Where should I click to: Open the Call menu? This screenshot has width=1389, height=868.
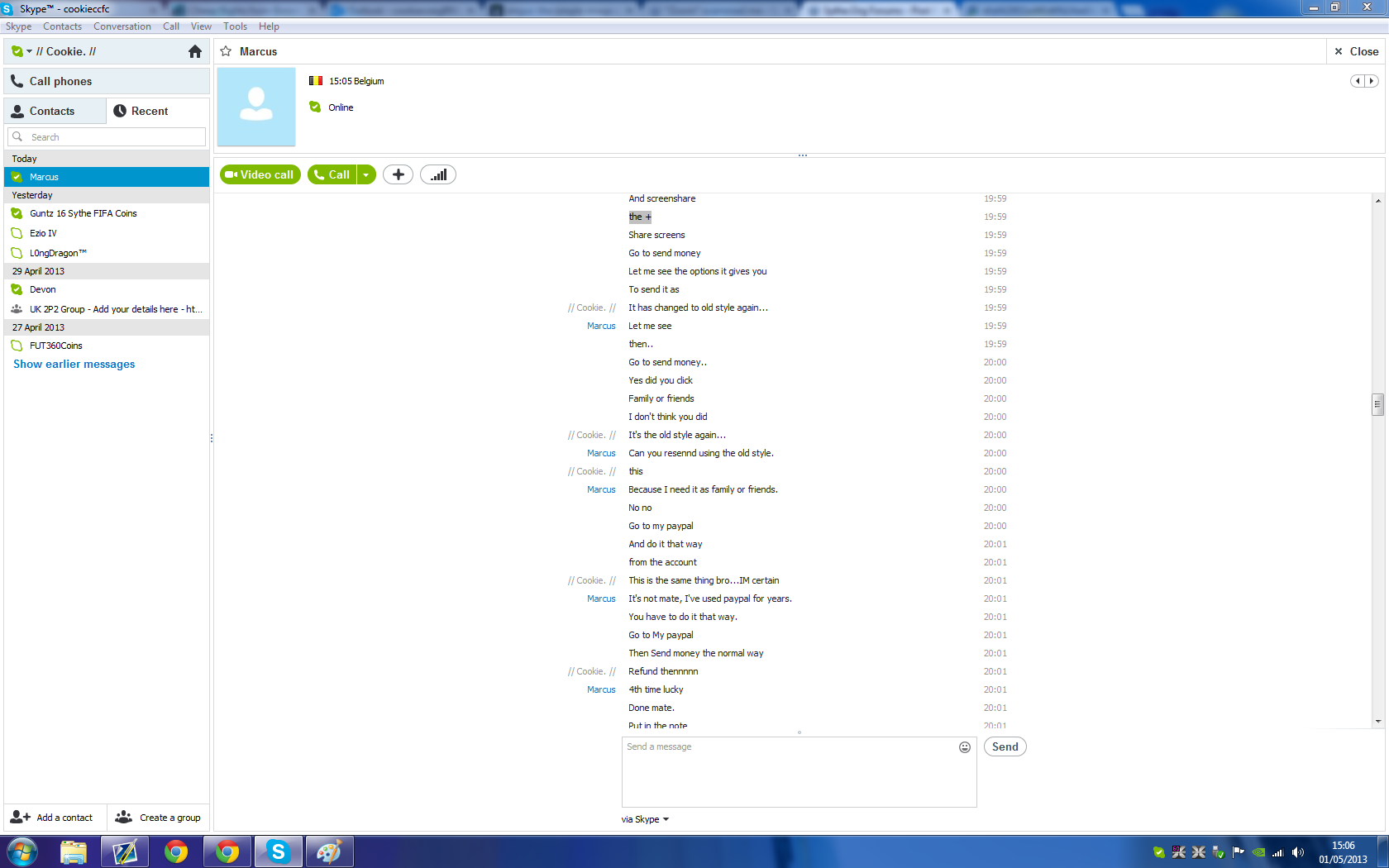[171, 26]
